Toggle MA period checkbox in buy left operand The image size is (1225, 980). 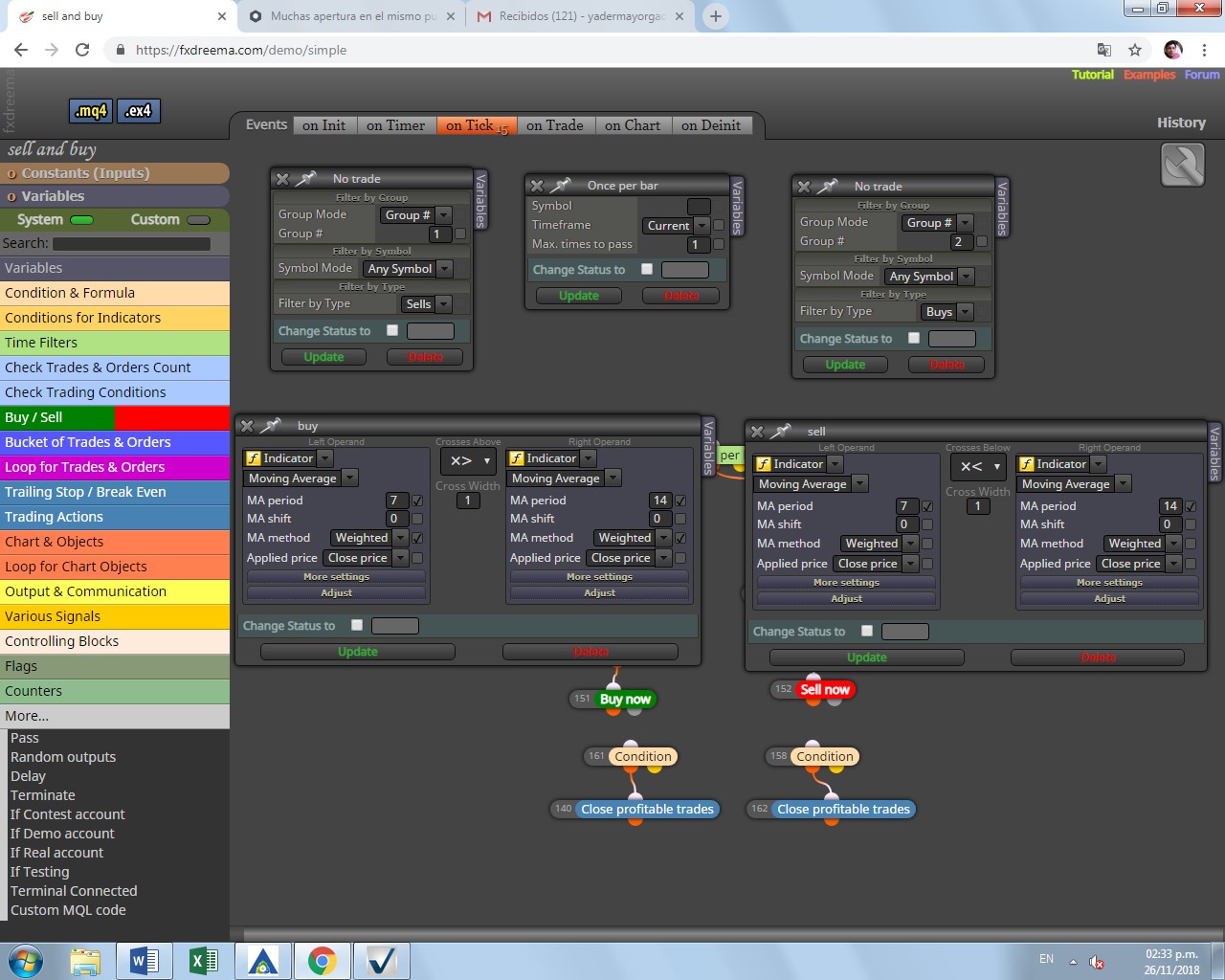pyautogui.click(x=417, y=501)
